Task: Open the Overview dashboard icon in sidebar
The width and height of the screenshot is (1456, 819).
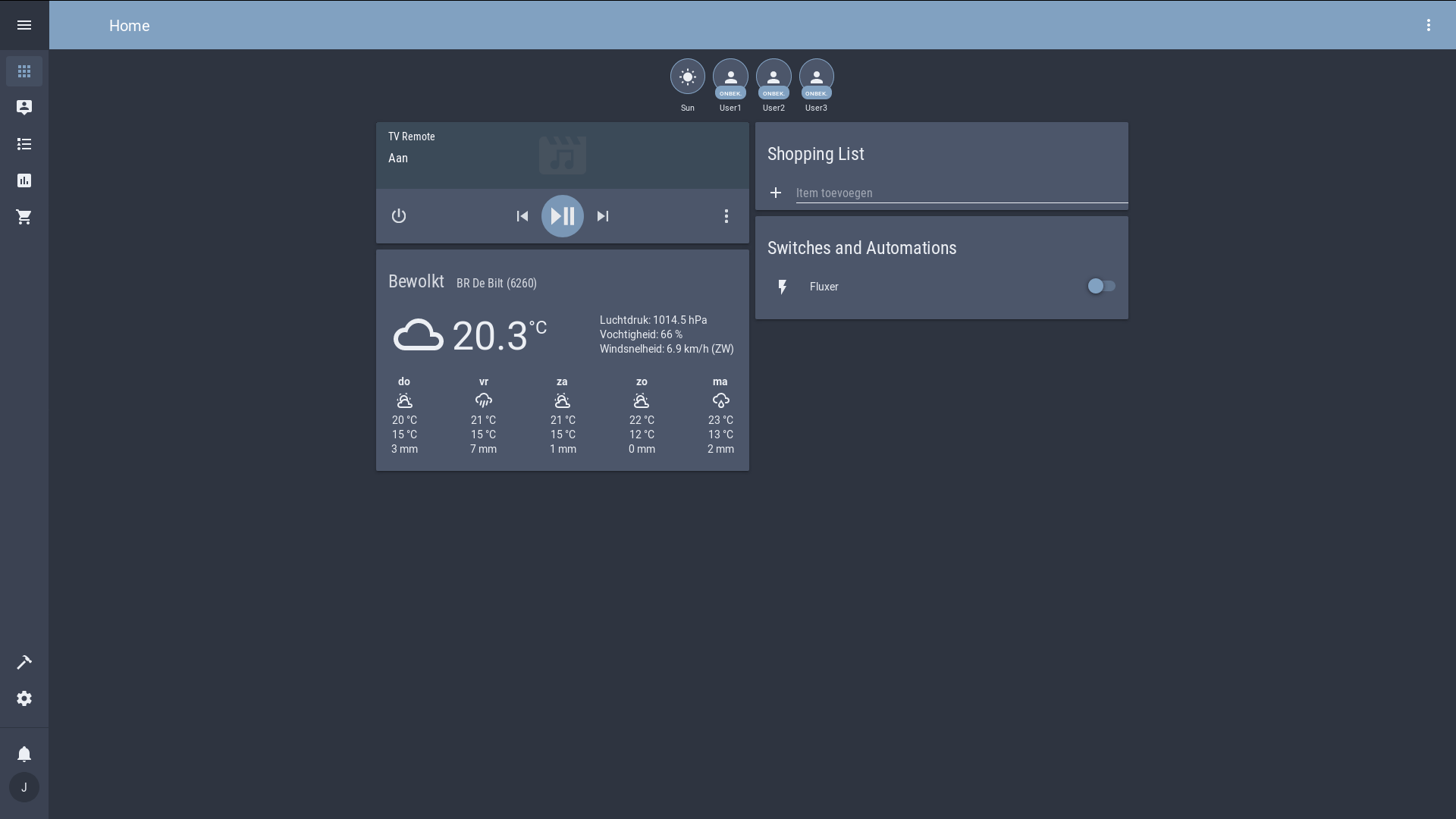Action: 24,71
